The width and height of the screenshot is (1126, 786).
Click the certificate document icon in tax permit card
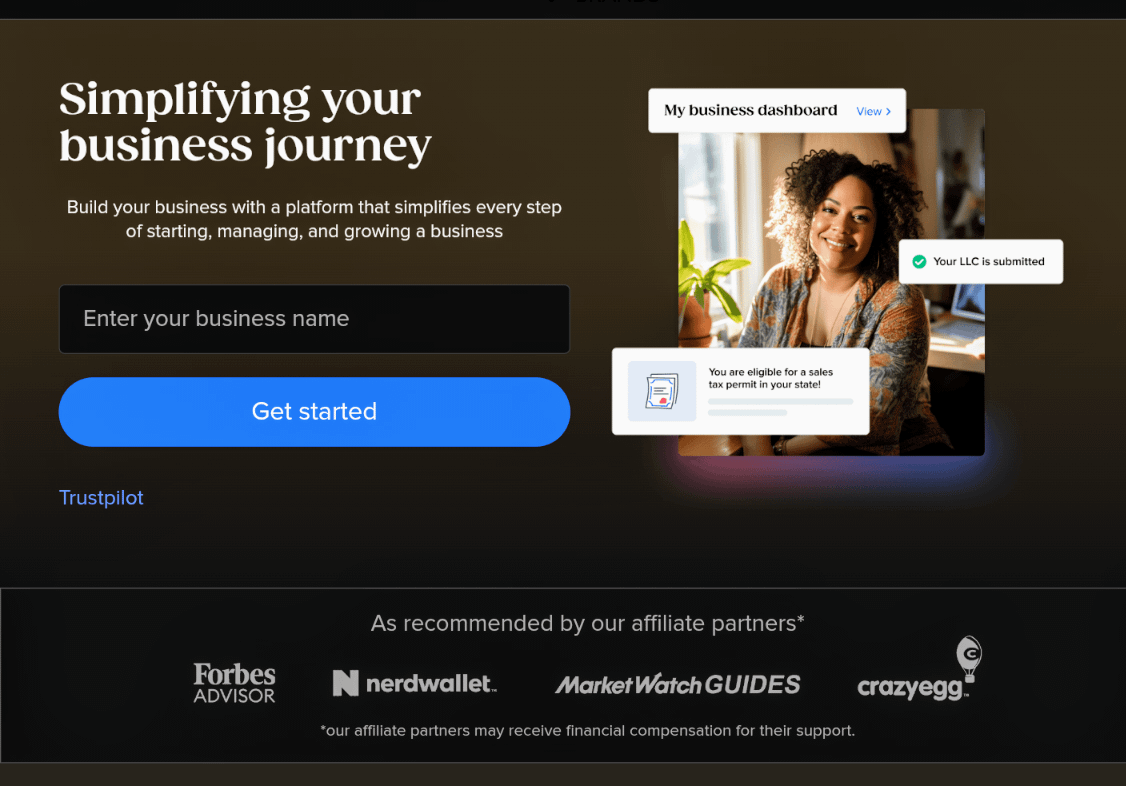tap(661, 391)
